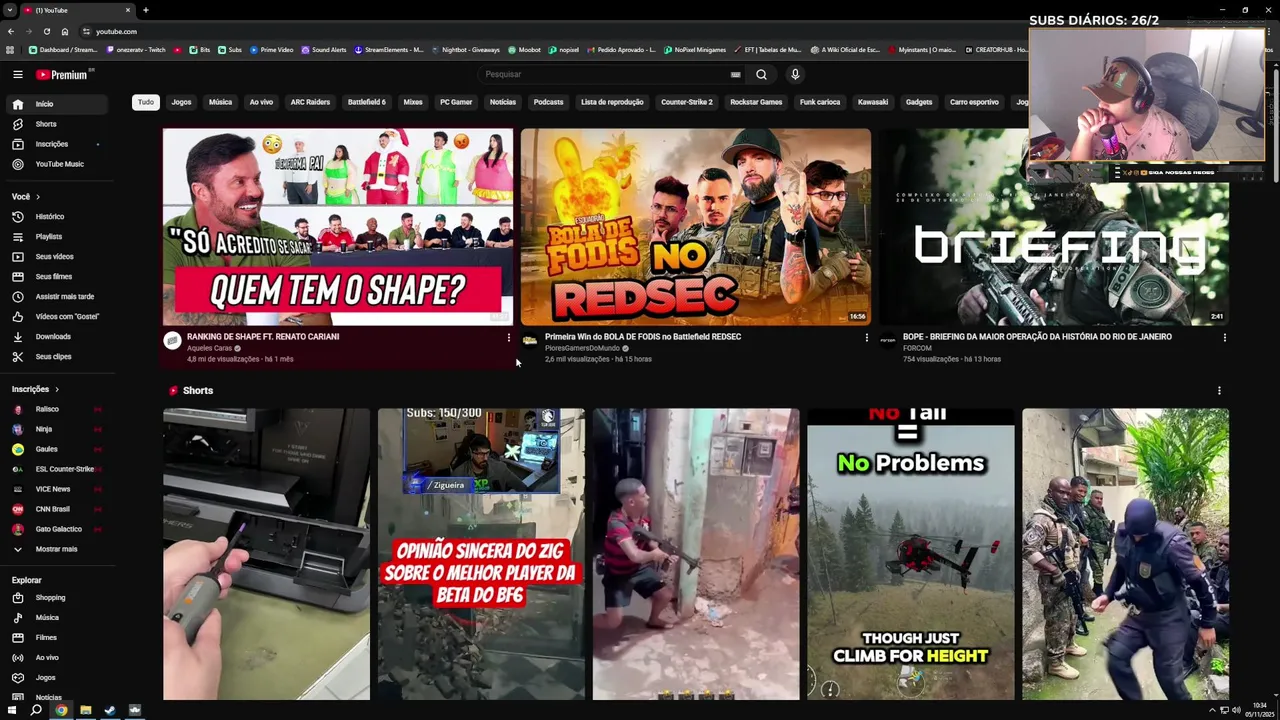Open the No Problems helicopter short
The height and width of the screenshot is (720, 1280).
(x=911, y=554)
